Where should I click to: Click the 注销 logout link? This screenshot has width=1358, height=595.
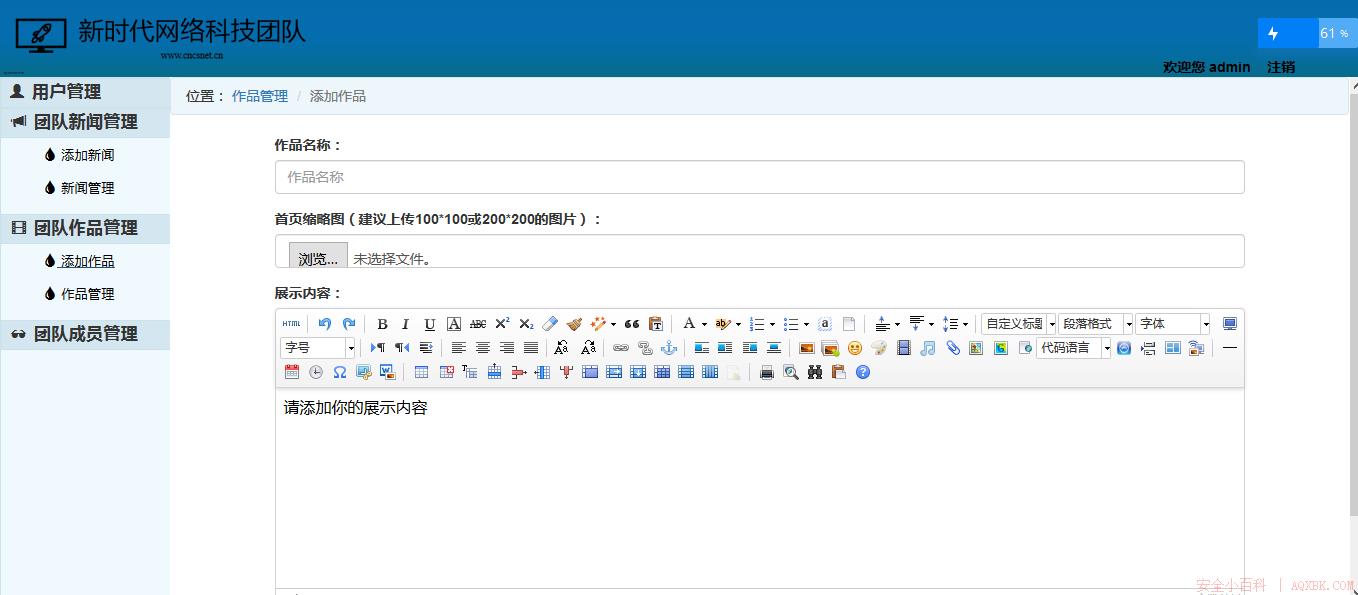[1281, 67]
